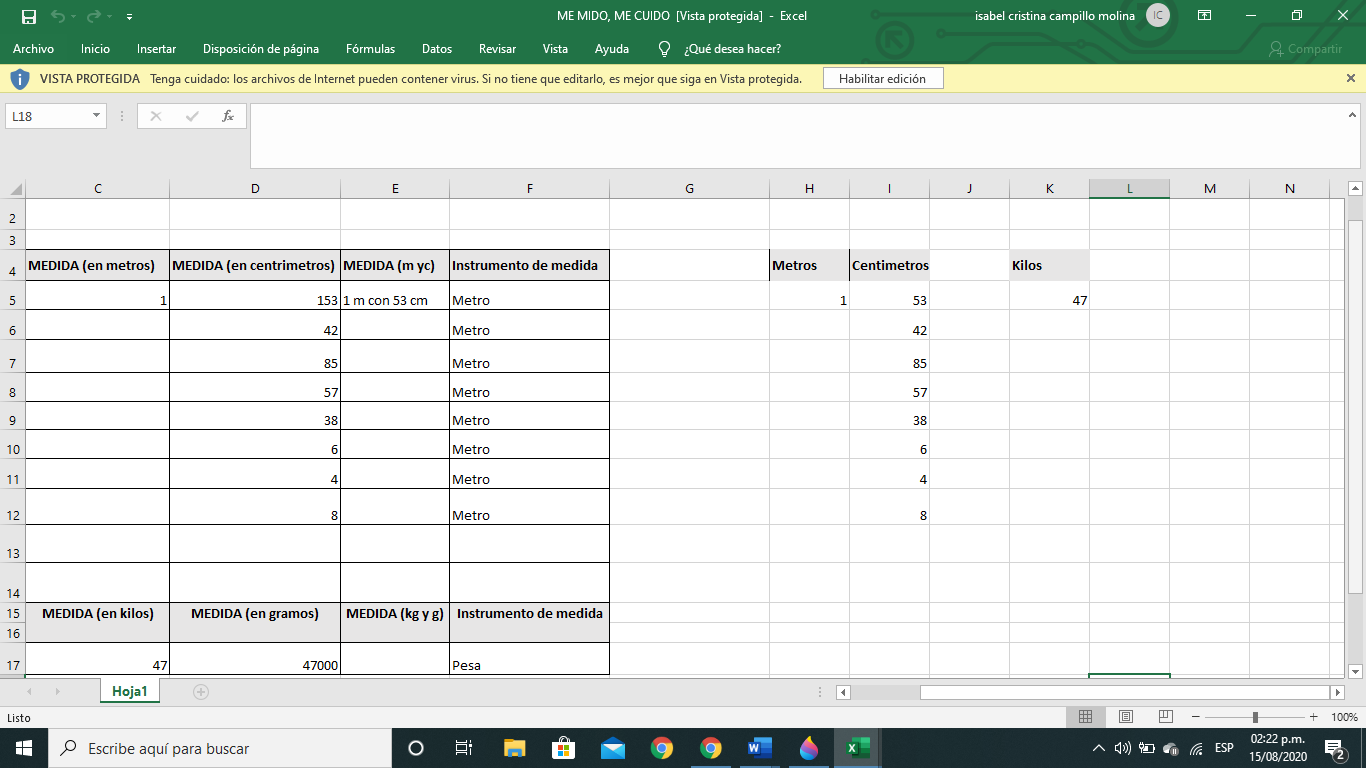Select Normal view icon in status bar
Viewport: 1366px width, 768px height.
(x=1085, y=717)
